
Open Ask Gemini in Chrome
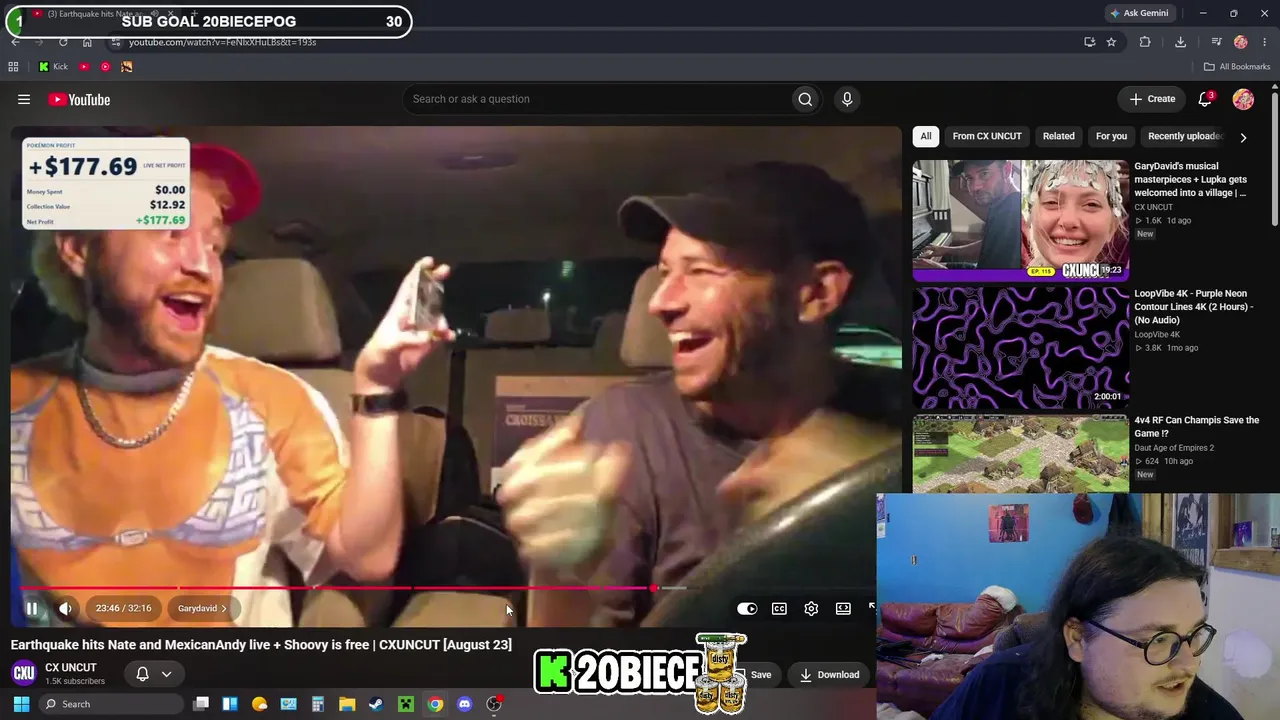(1139, 13)
